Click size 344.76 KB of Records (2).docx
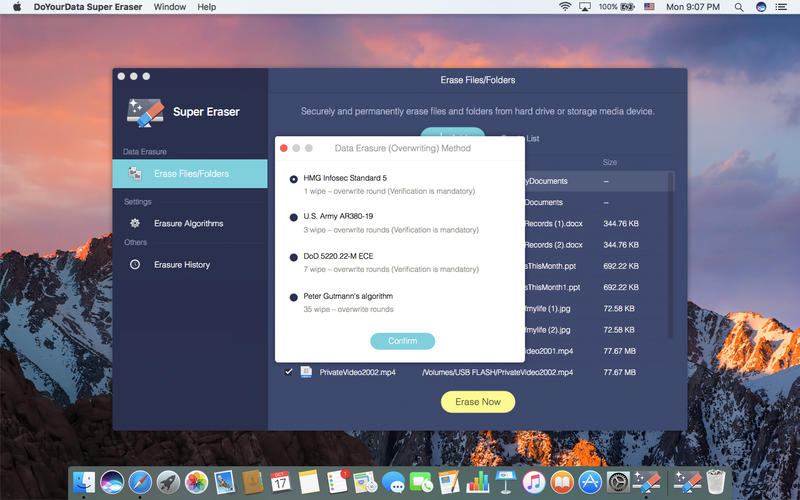The height and width of the screenshot is (500, 800). click(x=620, y=245)
